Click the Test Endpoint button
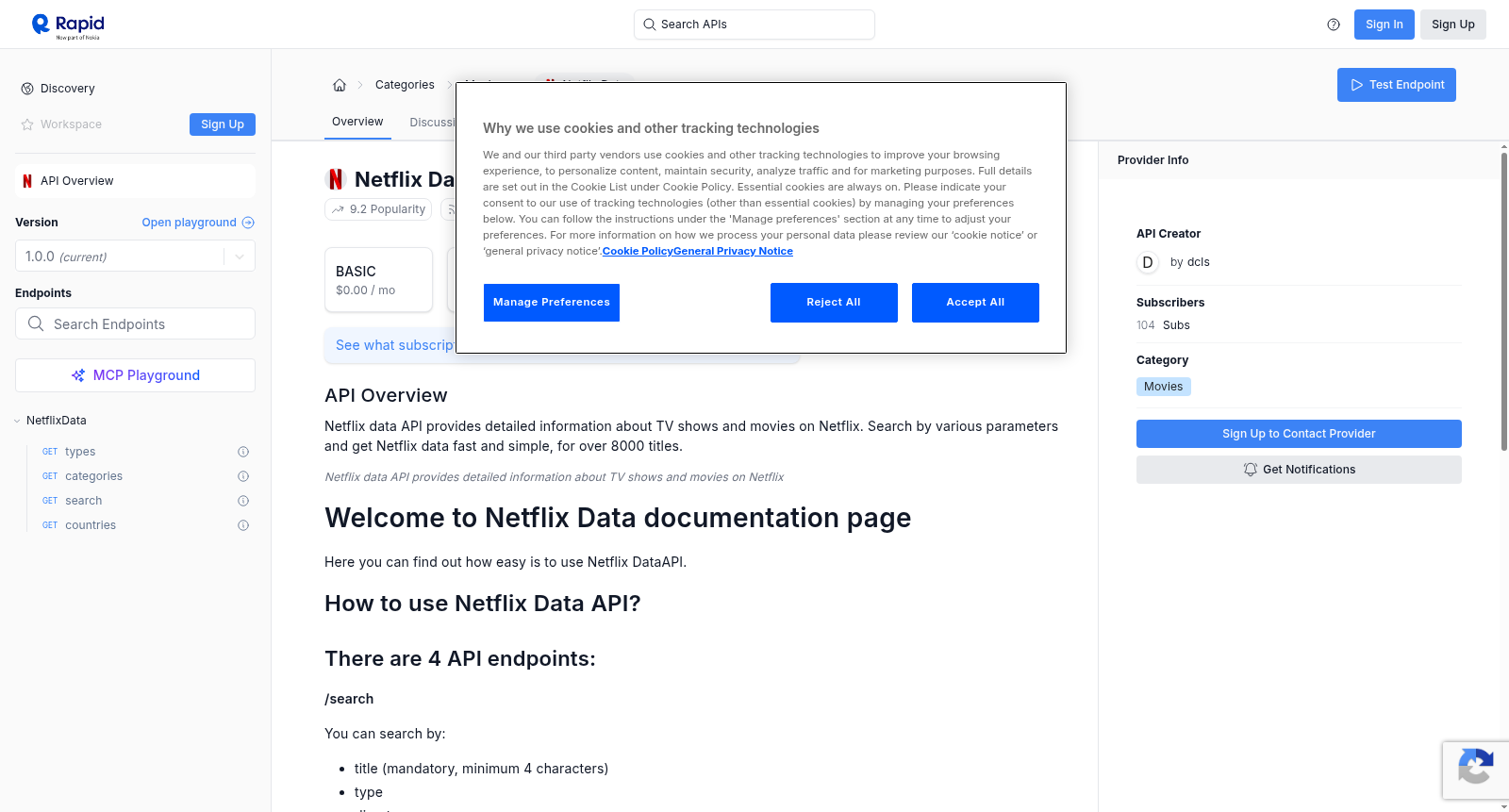Screen dimensions: 1509x812 pyautogui.click(x=1397, y=85)
